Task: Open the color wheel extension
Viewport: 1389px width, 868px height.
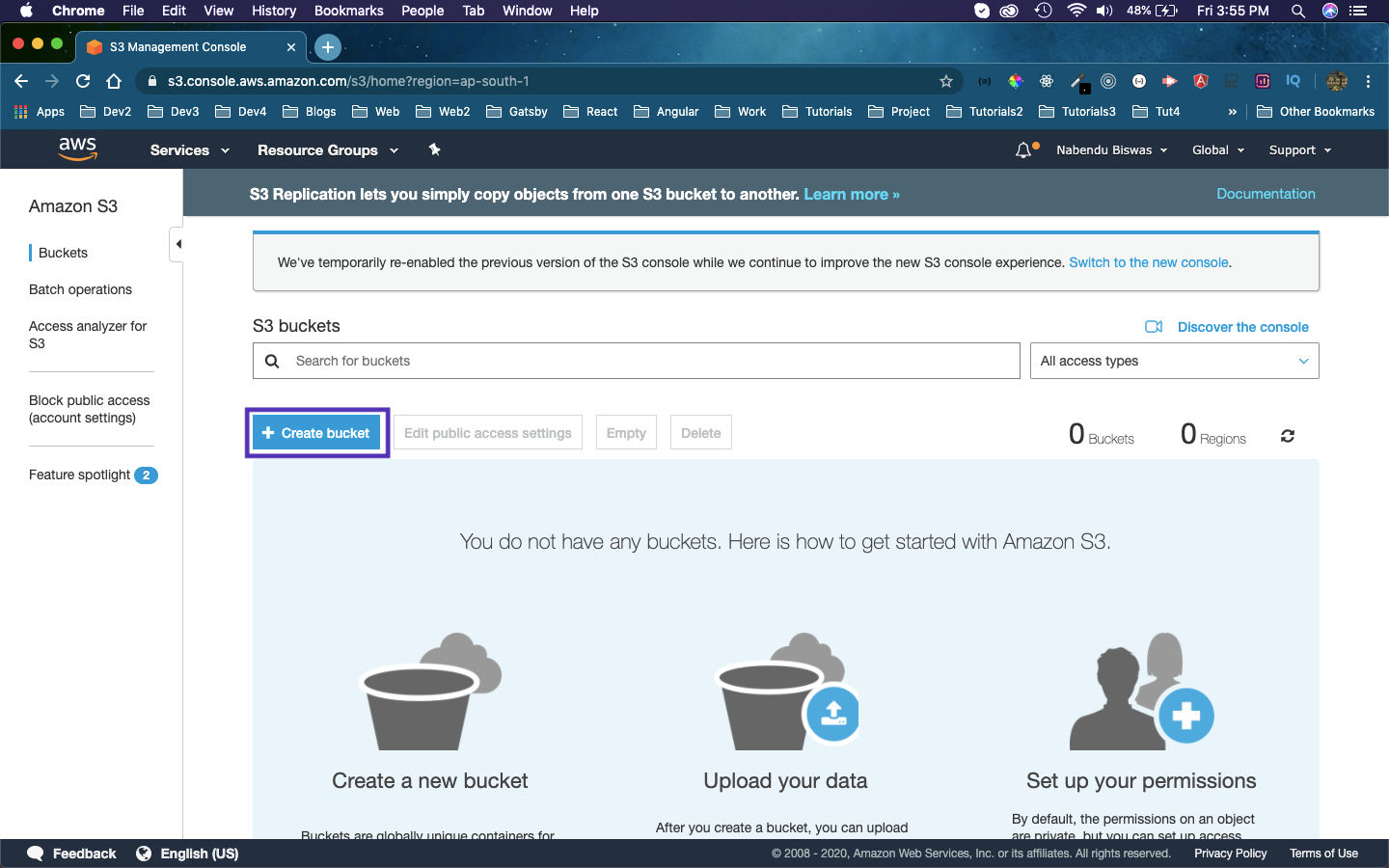Action: tap(1016, 81)
